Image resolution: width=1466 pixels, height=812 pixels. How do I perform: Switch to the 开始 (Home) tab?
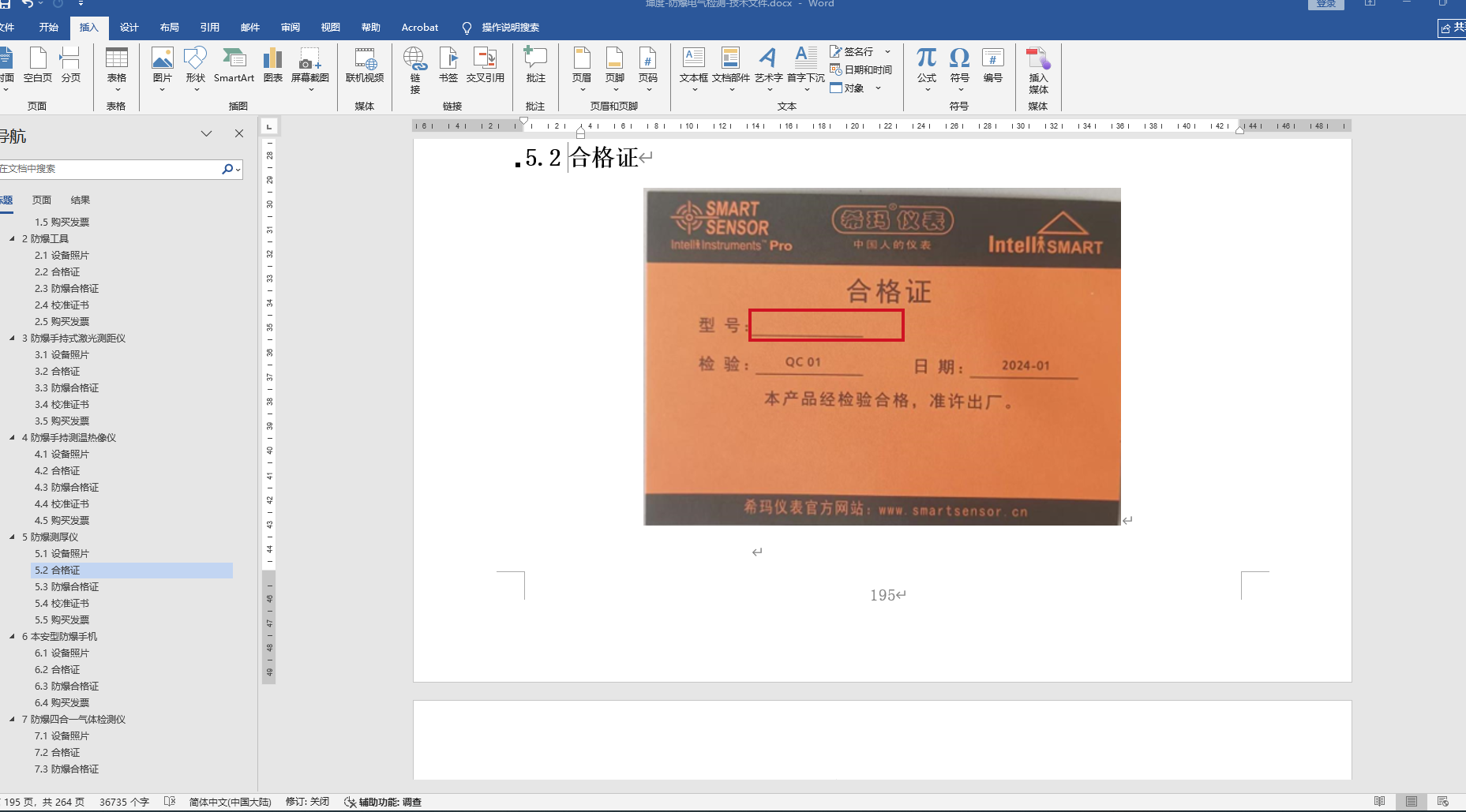(49, 28)
